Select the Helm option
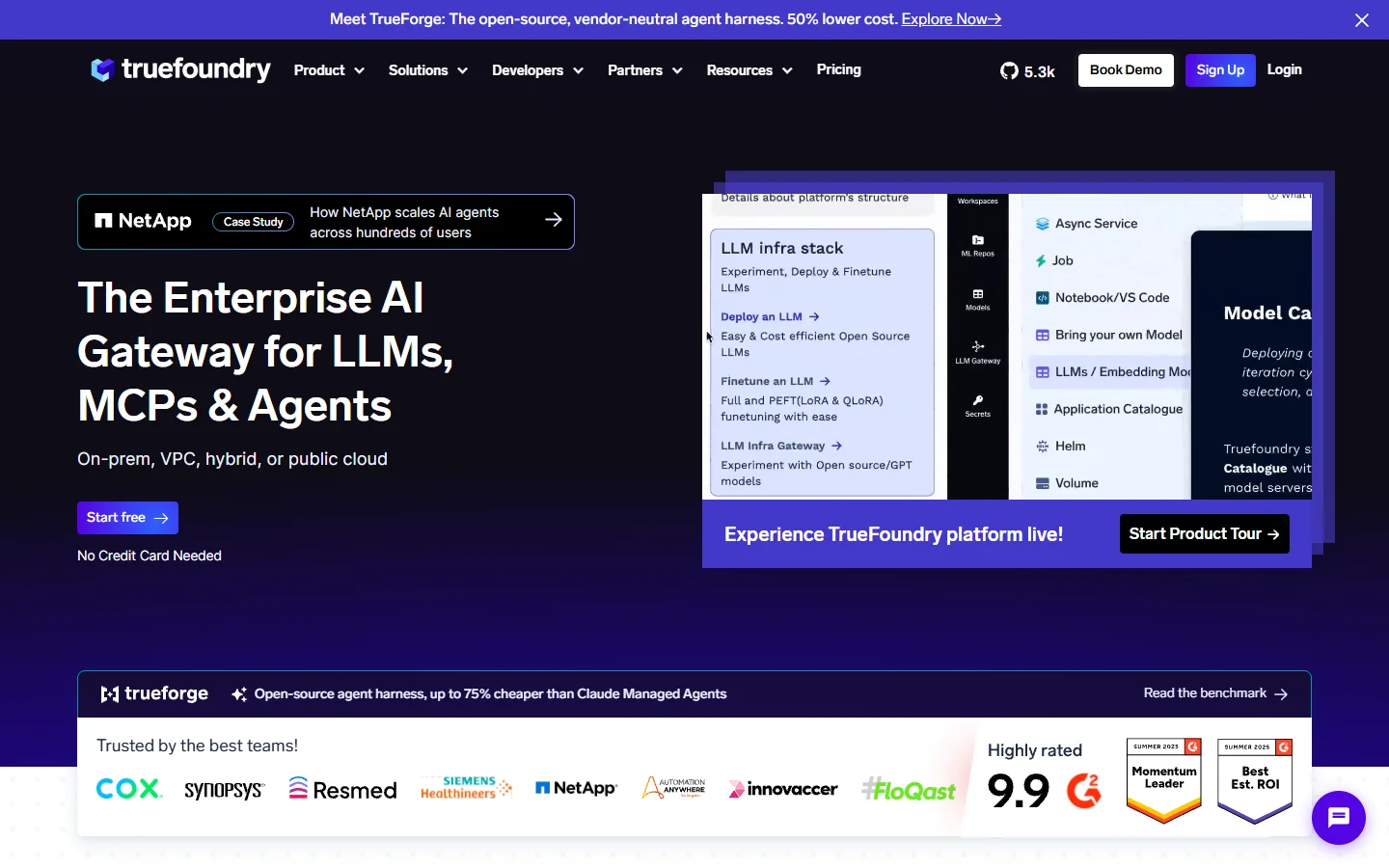 click(1060, 447)
